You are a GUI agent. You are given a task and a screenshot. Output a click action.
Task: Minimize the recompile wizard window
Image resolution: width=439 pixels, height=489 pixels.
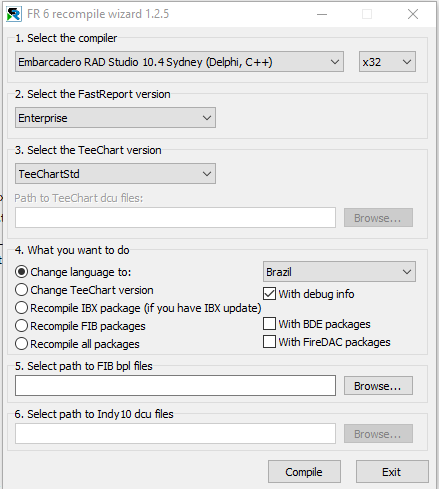tap(322, 14)
